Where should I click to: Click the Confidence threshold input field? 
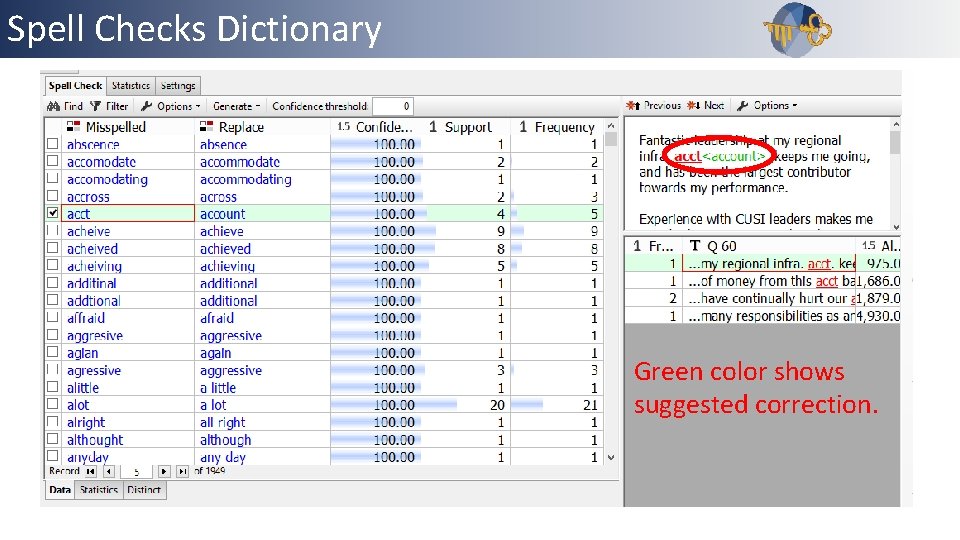pyautogui.click(x=392, y=106)
